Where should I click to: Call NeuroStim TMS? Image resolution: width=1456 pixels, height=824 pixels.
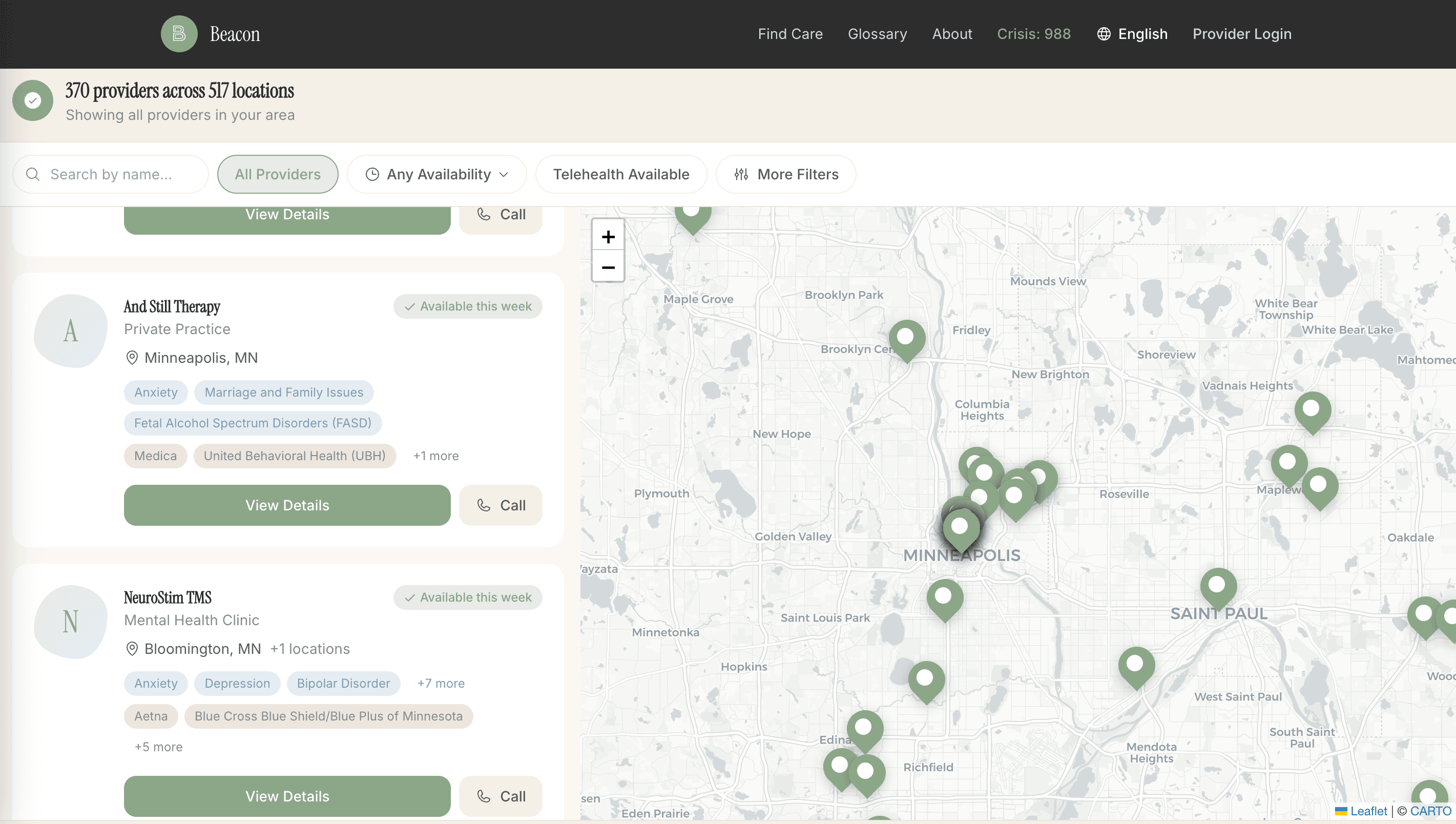pyautogui.click(x=501, y=796)
